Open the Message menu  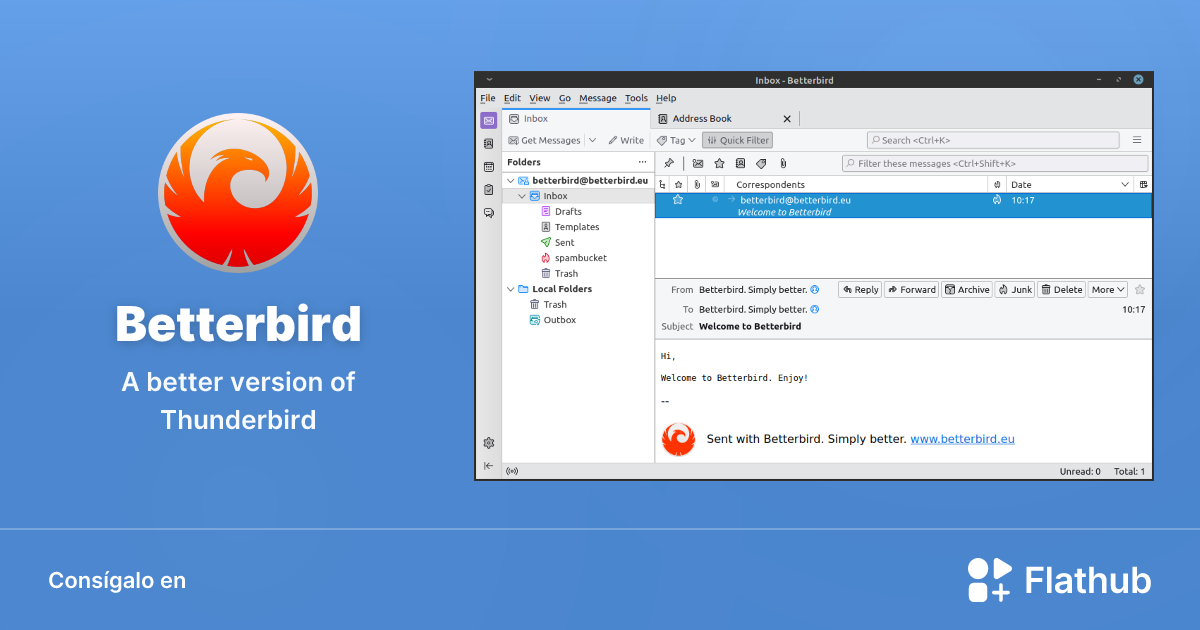point(597,98)
